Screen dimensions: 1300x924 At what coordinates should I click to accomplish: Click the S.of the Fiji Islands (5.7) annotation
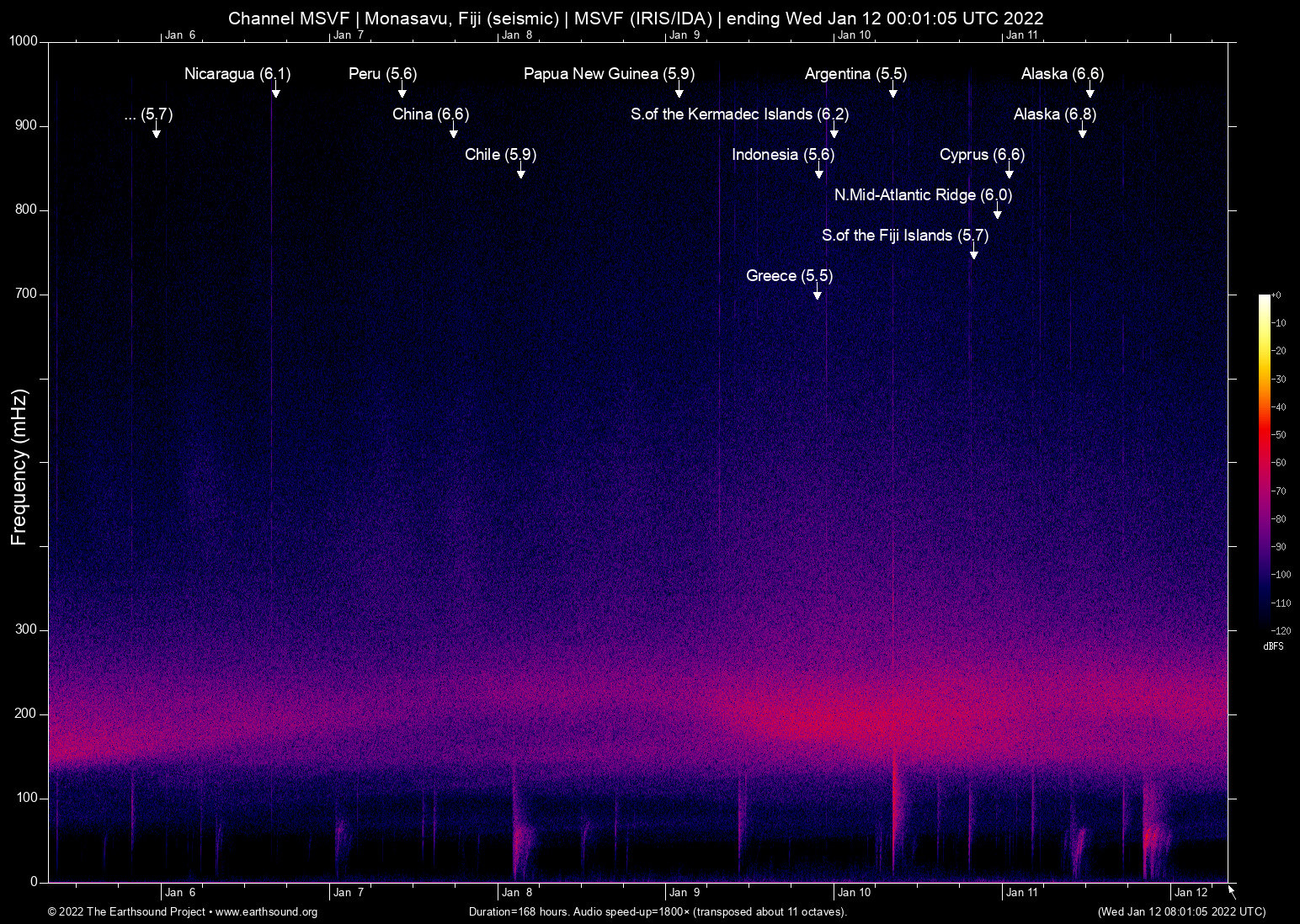tap(906, 236)
